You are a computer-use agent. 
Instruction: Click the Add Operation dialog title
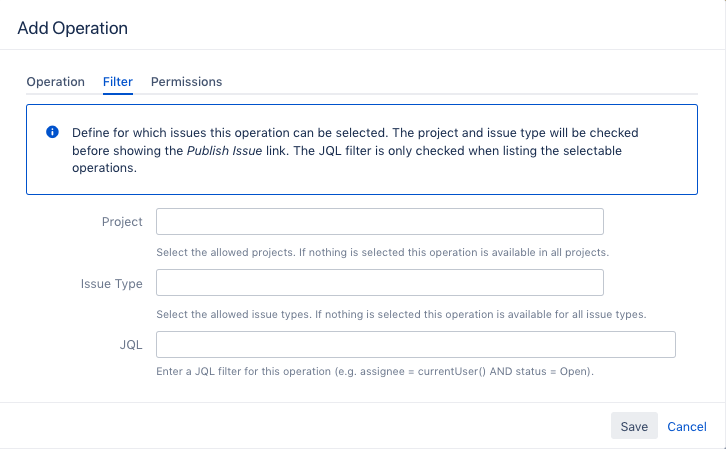73,28
